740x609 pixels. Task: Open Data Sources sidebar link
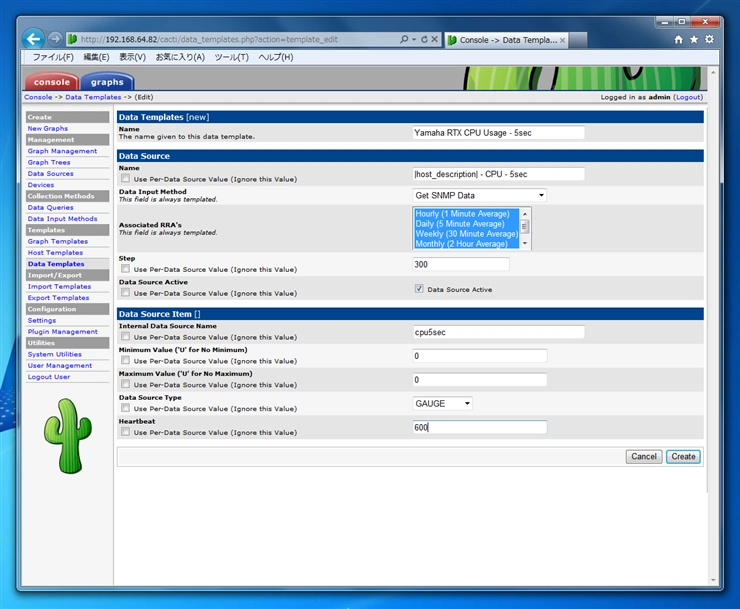(x=50, y=174)
